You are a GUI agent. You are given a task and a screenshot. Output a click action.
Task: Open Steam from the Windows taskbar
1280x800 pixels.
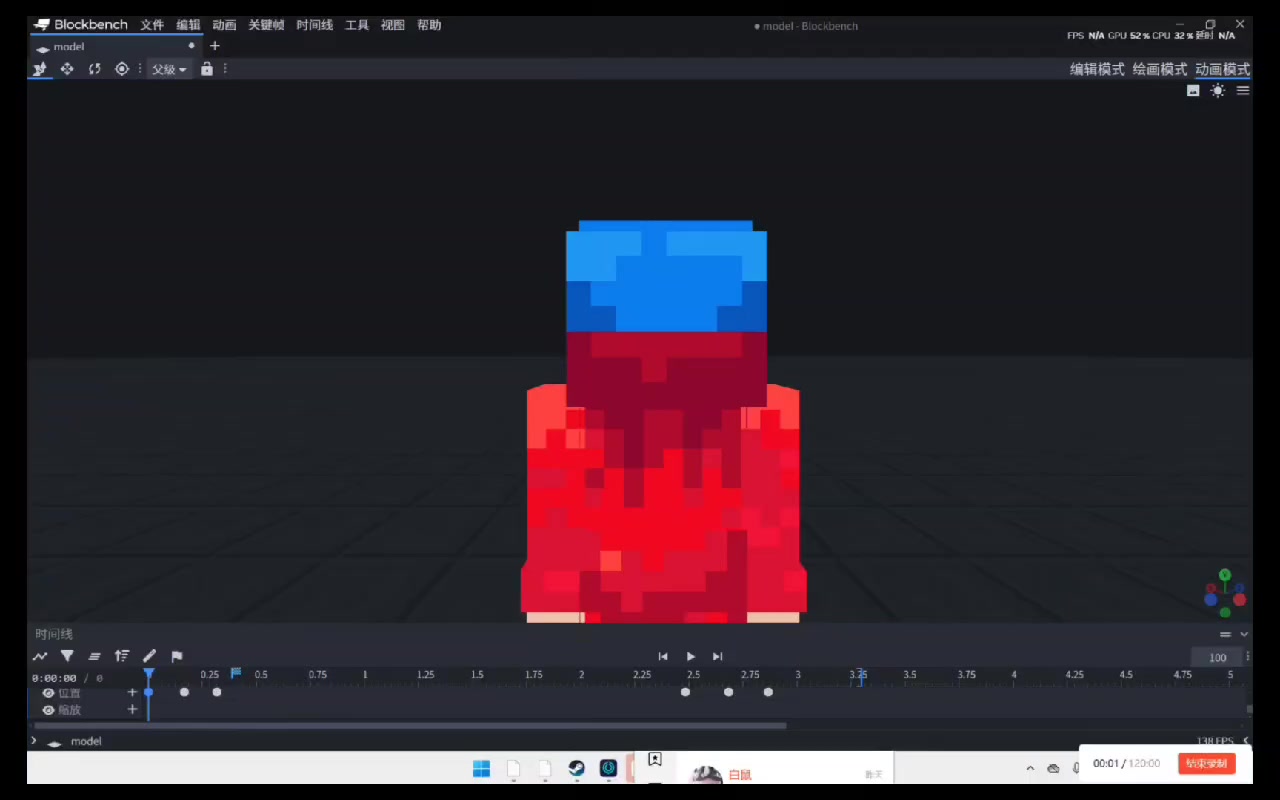(577, 768)
